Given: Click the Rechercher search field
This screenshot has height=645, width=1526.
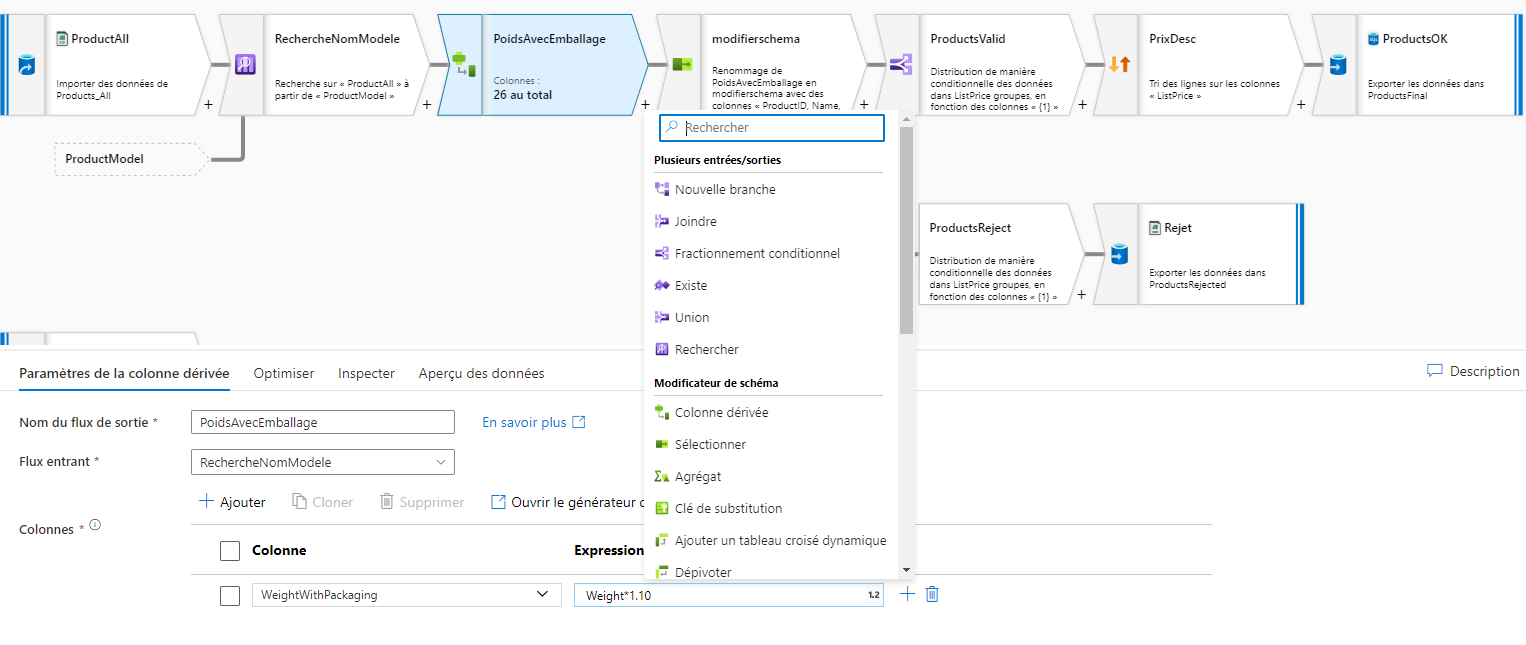Looking at the screenshot, I should (770, 127).
